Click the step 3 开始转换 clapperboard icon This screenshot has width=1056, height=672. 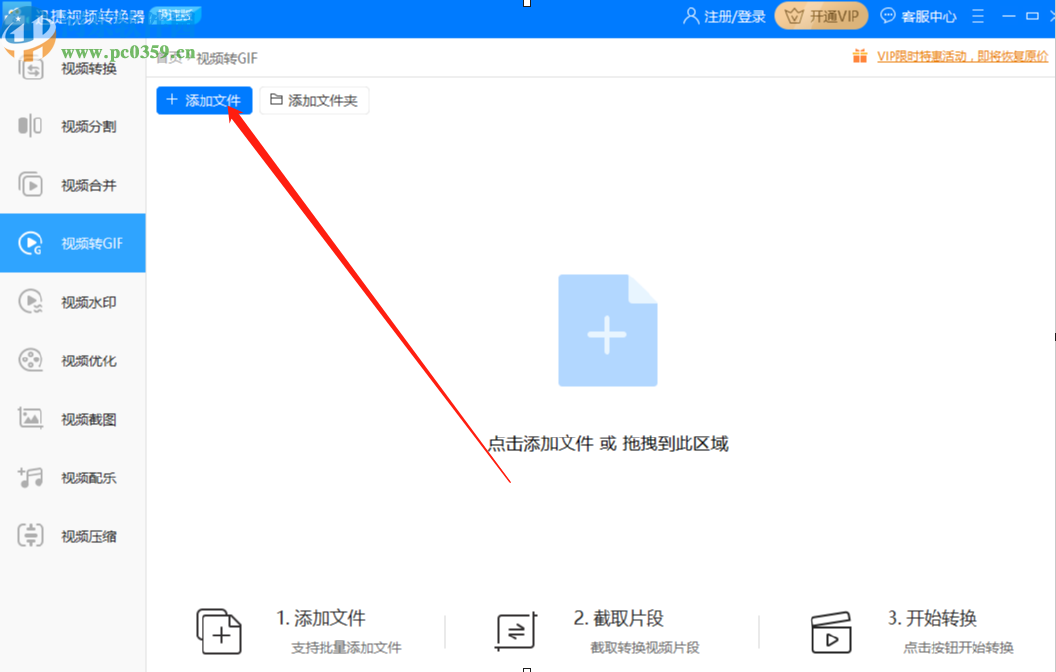[831, 632]
